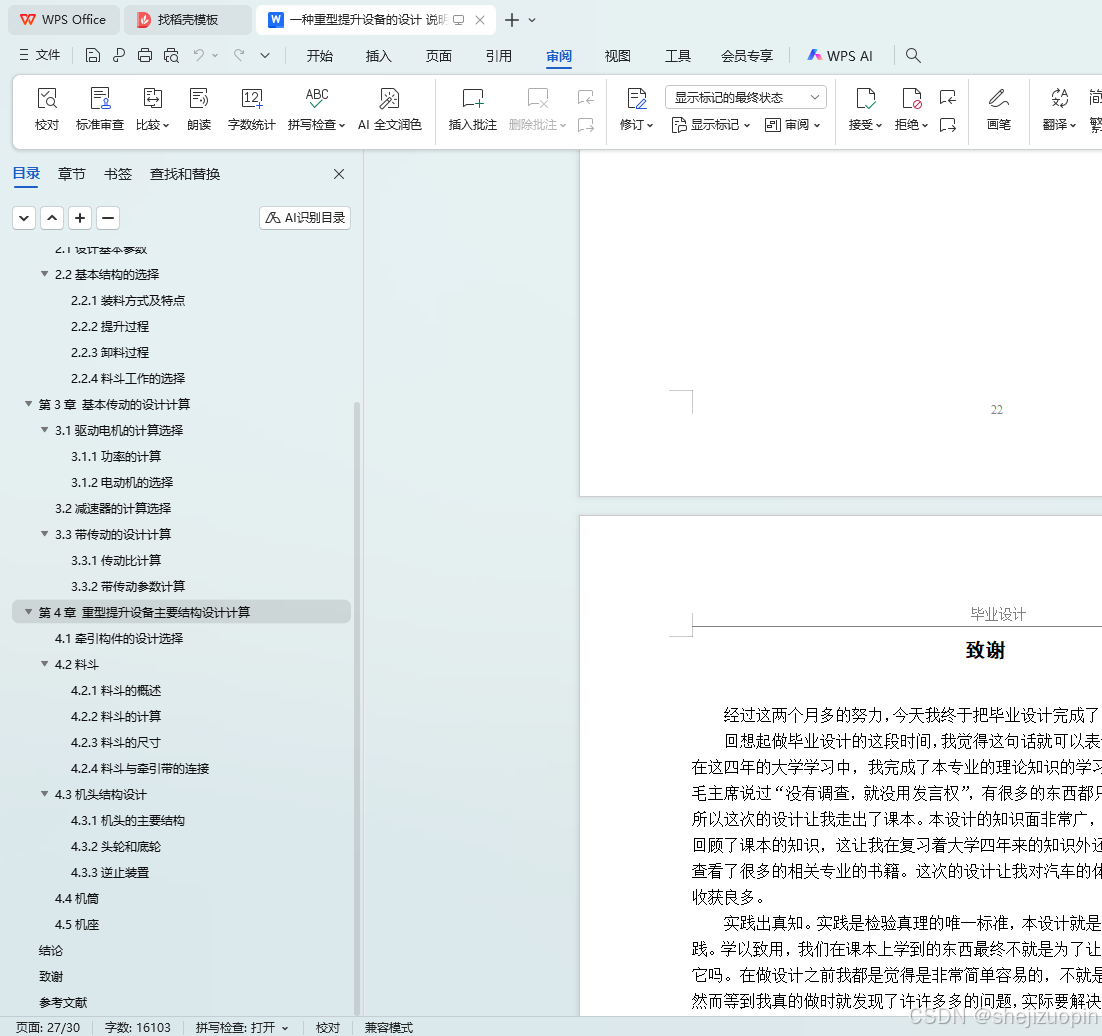
Task: Click the print icon
Action: (145, 56)
